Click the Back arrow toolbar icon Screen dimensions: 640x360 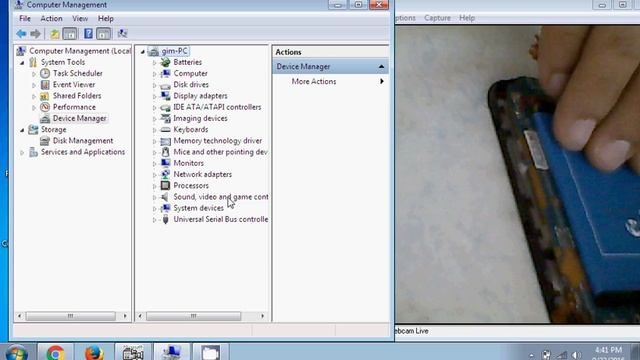[x=21, y=34]
